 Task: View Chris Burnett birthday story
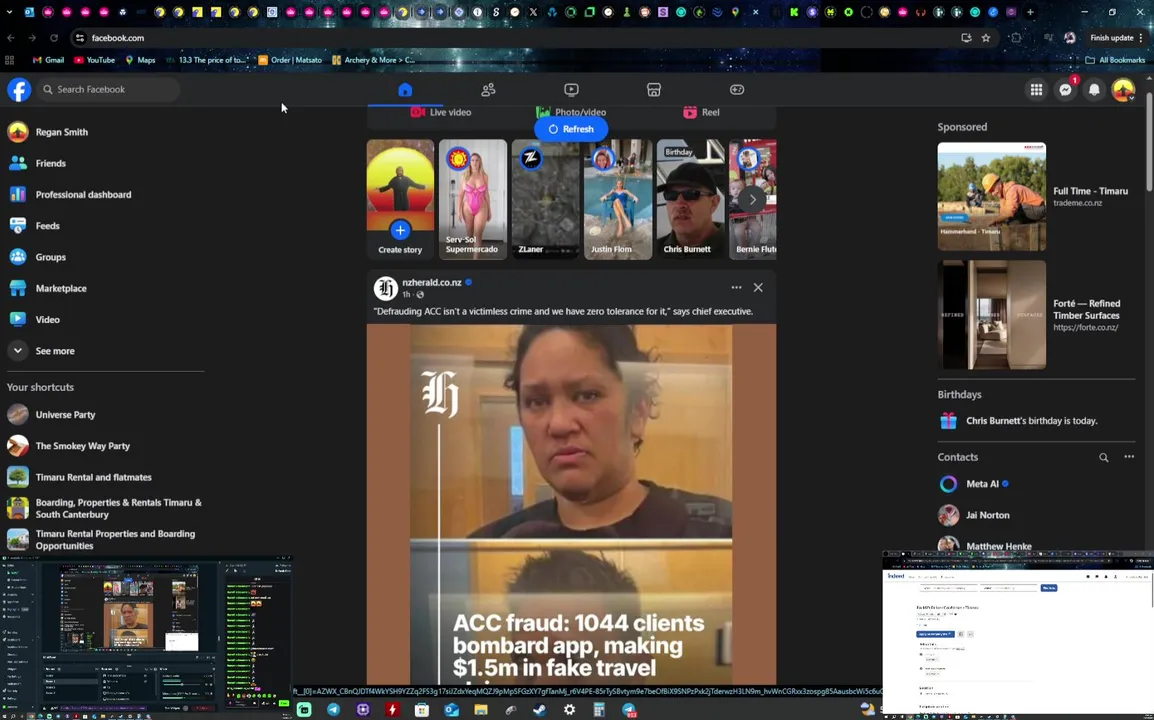click(x=690, y=200)
